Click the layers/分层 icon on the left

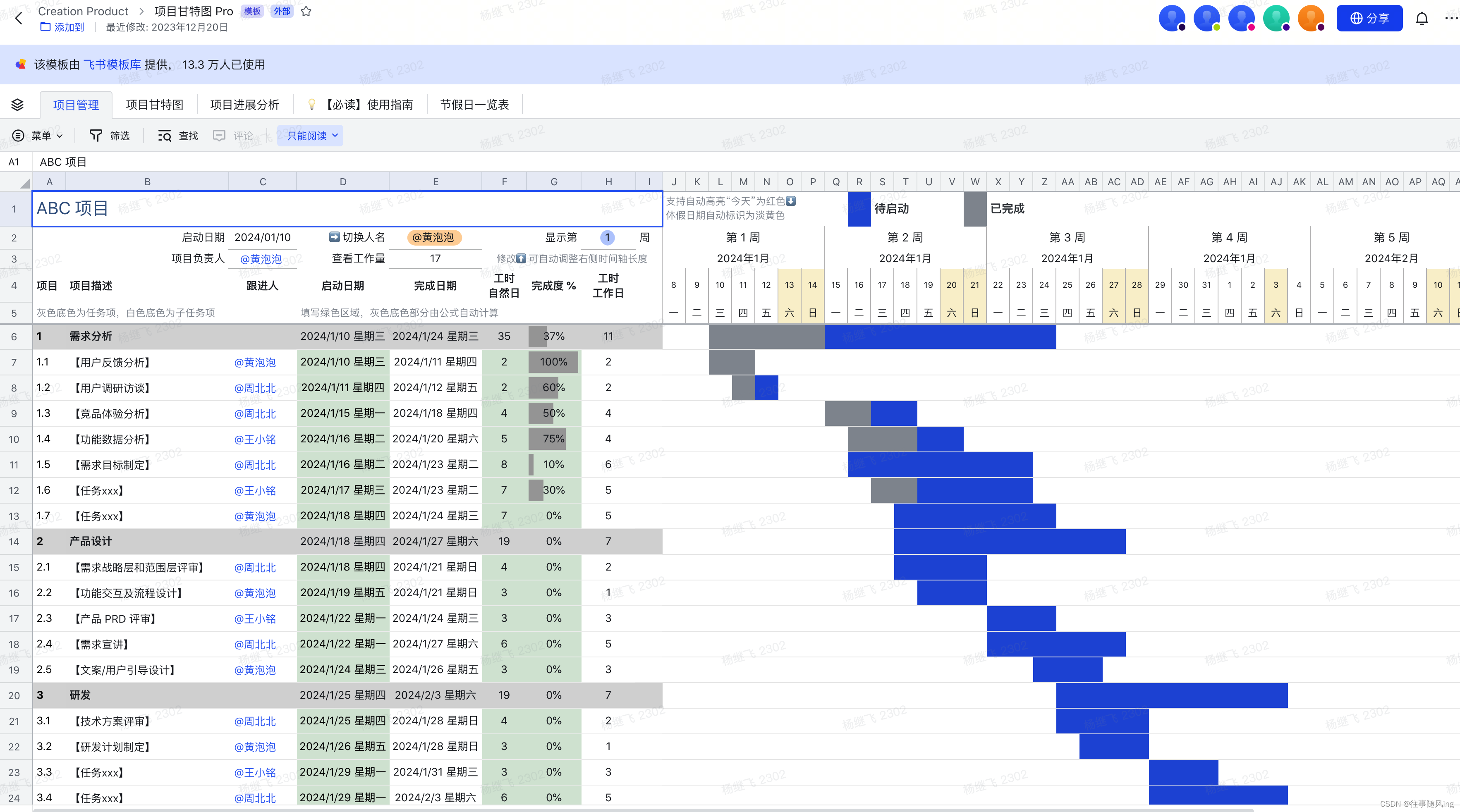pyautogui.click(x=18, y=104)
